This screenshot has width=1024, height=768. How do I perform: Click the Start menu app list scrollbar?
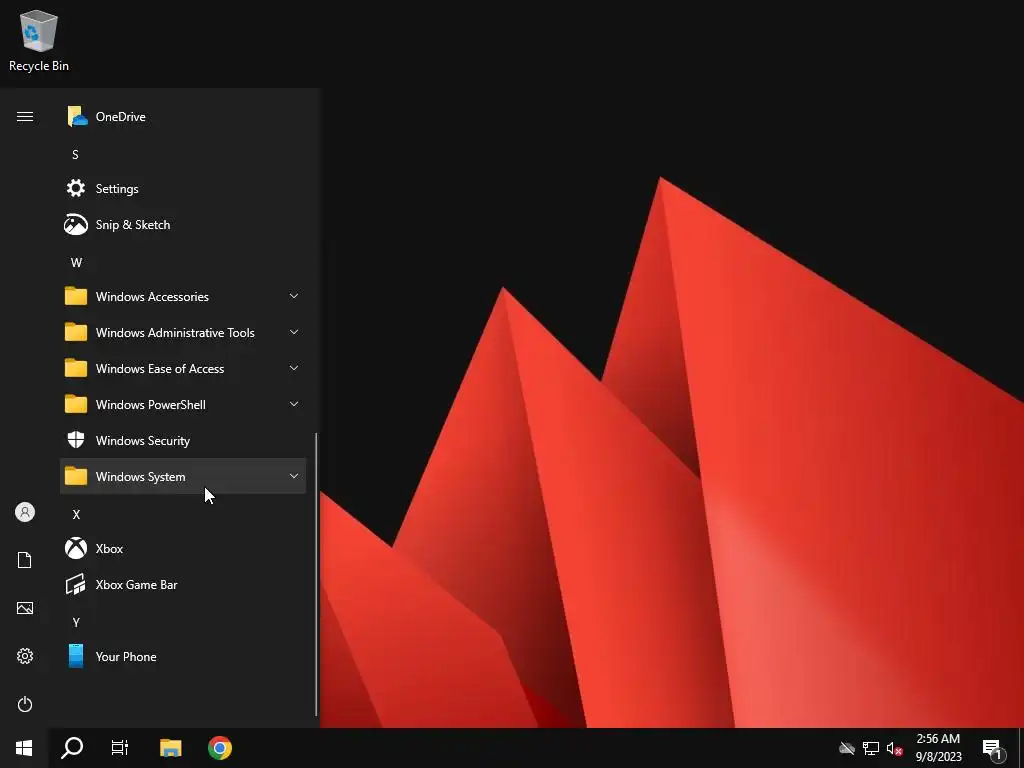(316, 574)
